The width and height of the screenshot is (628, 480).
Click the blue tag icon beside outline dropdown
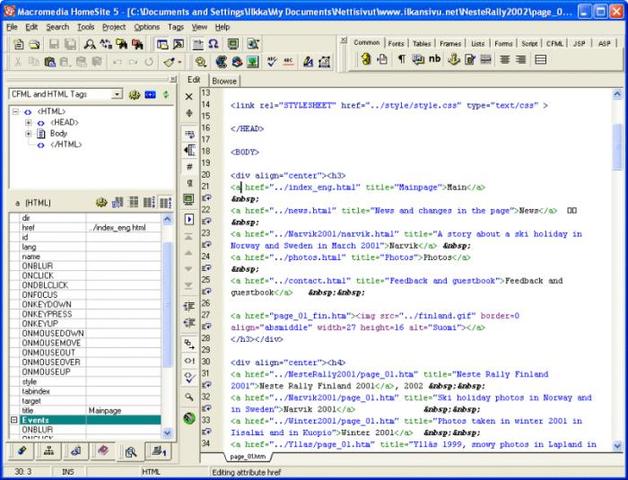point(150,95)
